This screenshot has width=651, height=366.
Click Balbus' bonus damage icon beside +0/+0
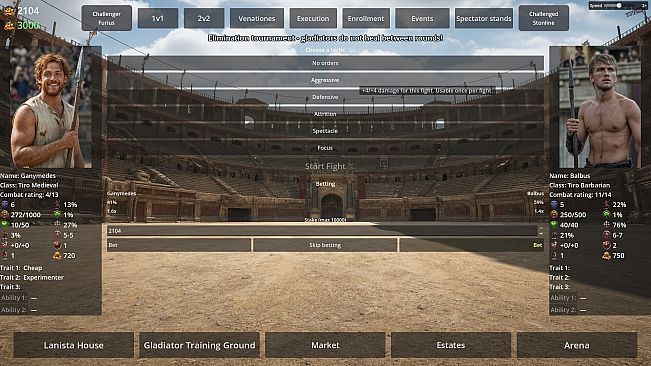coord(554,245)
